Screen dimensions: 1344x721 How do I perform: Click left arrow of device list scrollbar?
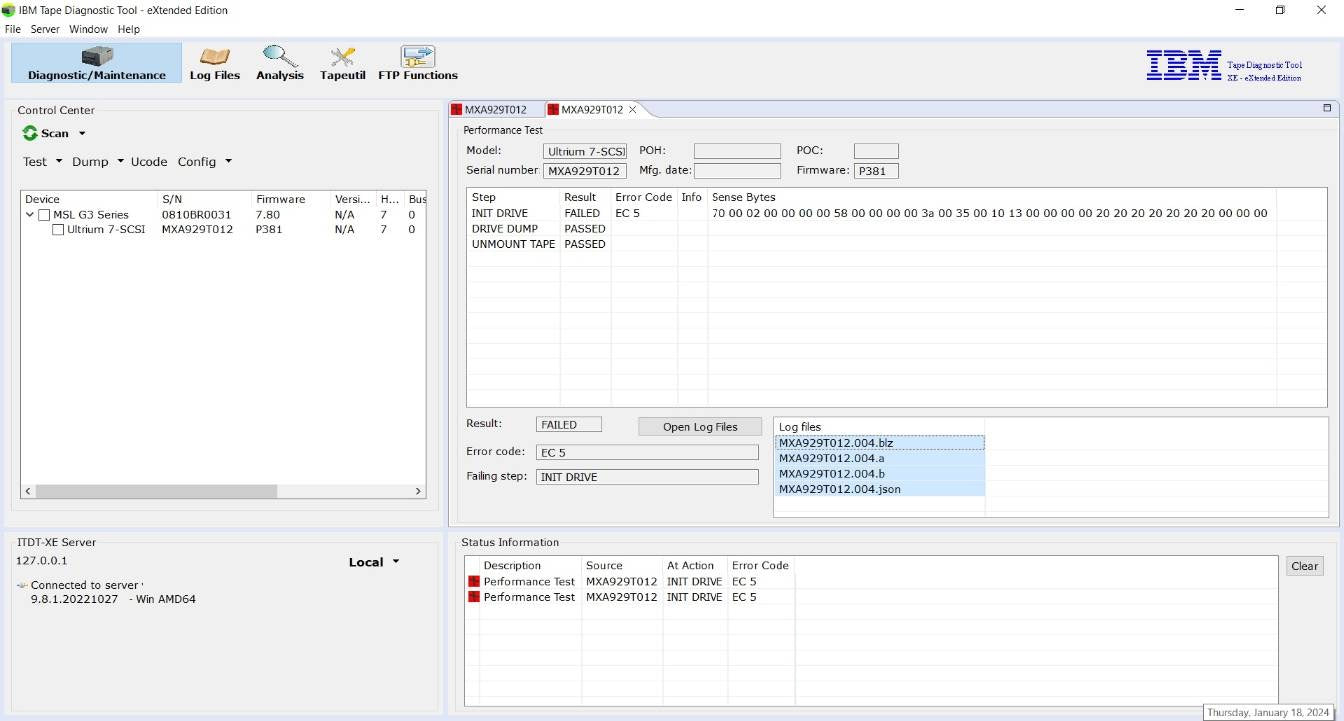28,491
